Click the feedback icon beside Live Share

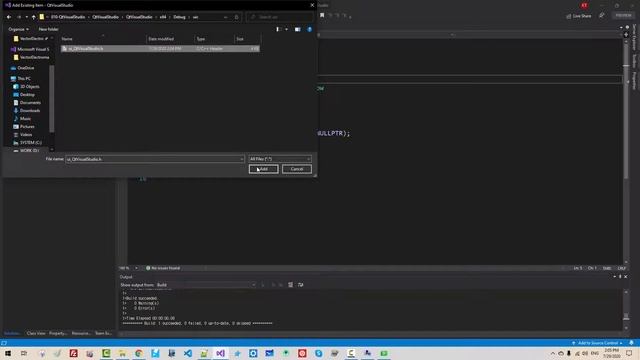pos(602,16)
